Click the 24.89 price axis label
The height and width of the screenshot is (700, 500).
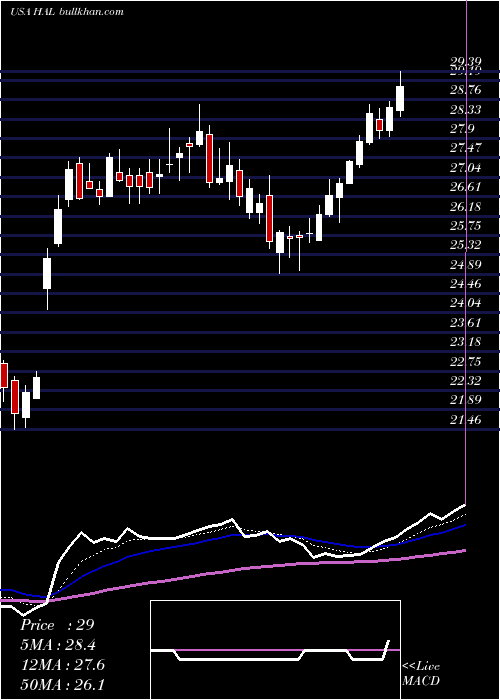pos(465,265)
